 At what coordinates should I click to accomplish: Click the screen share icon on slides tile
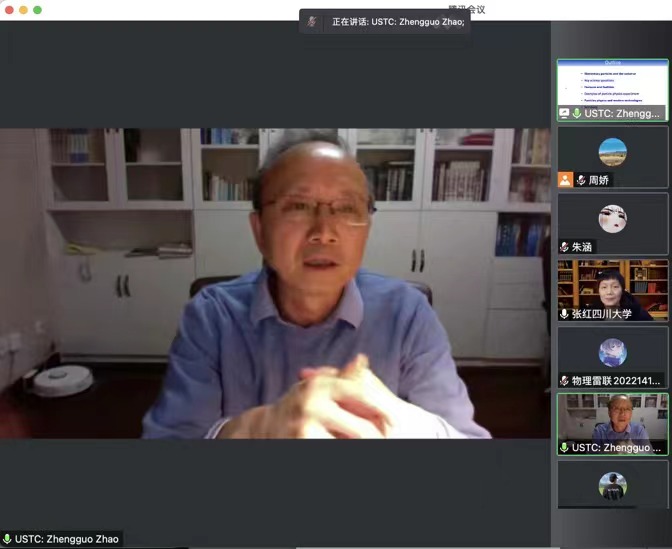pos(565,113)
